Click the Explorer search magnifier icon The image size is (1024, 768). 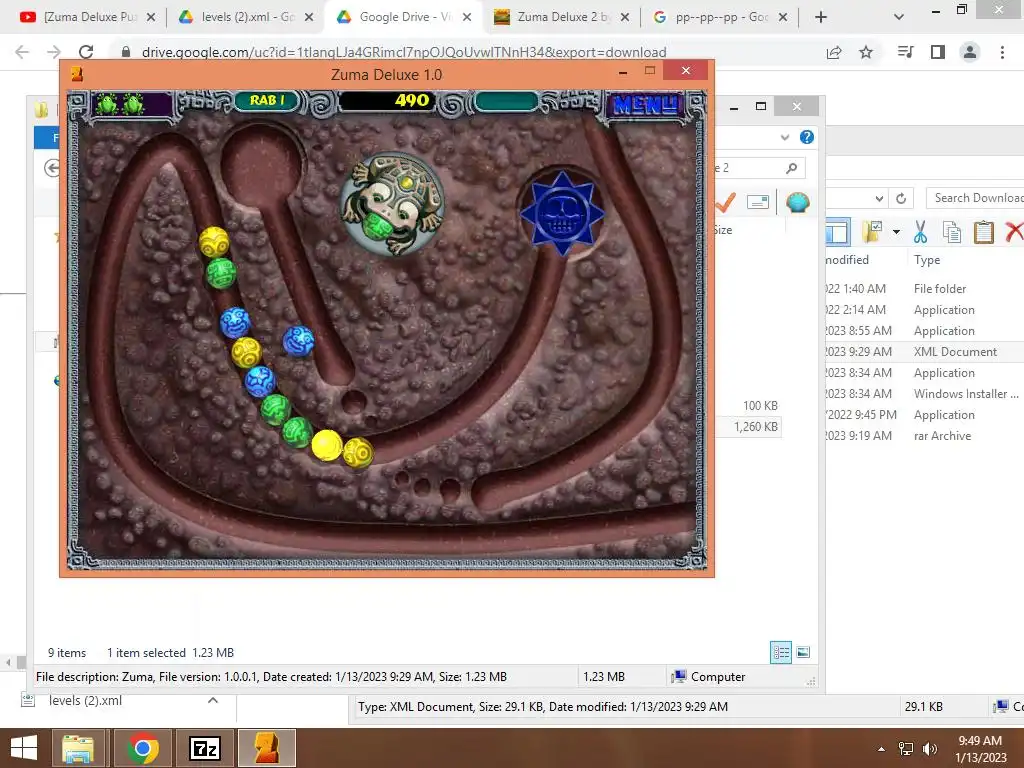[x=792, y=168]
